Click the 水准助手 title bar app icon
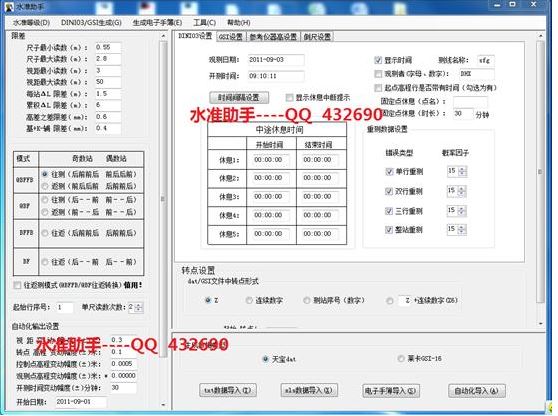 point(9,6)
